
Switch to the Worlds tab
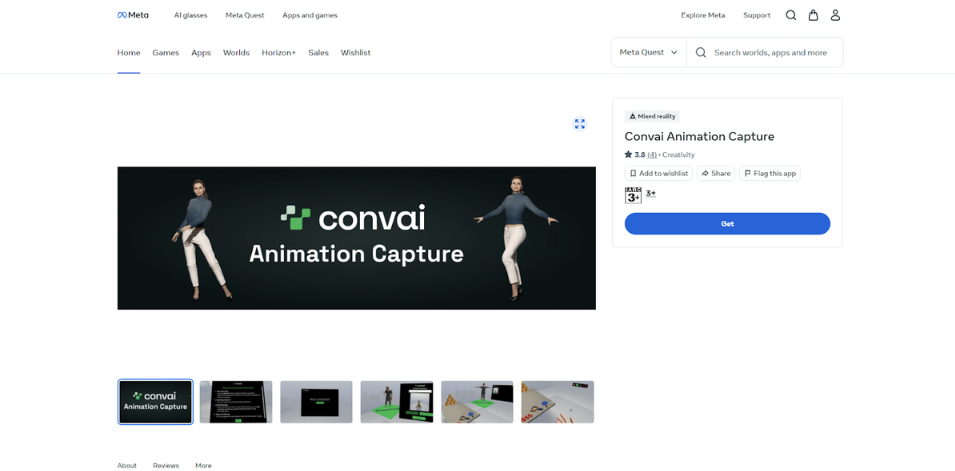click(x=236, y=53)
